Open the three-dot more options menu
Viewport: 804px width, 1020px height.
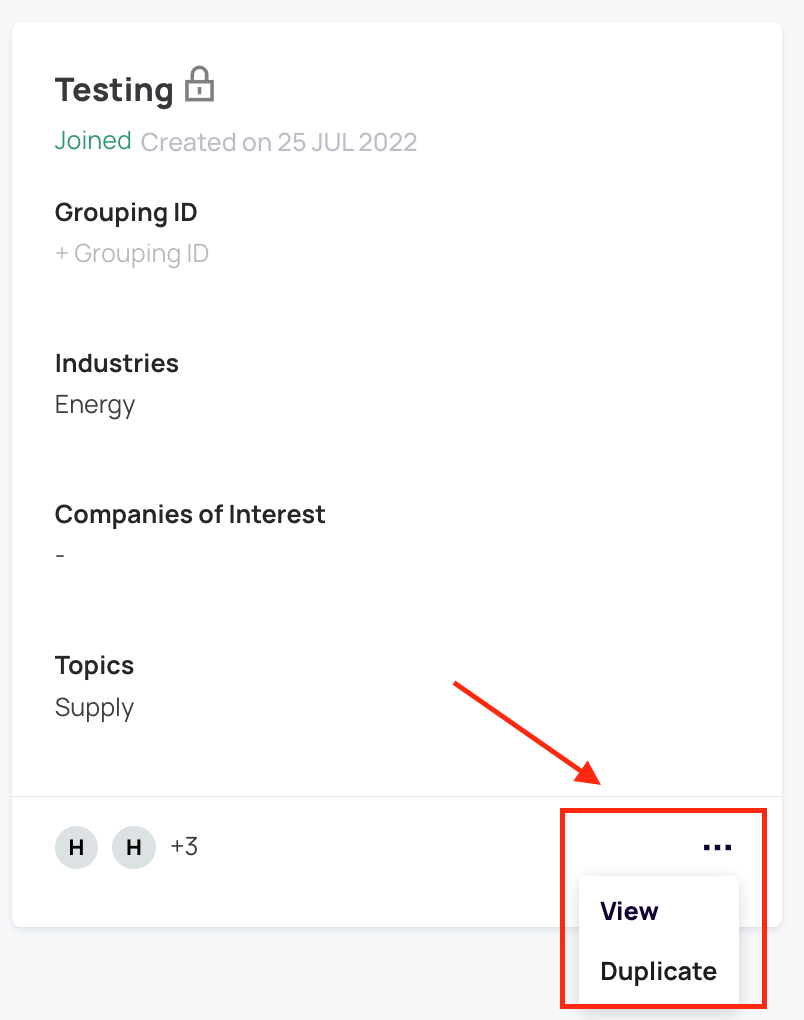pyautogui.click(x=717, y=848)
